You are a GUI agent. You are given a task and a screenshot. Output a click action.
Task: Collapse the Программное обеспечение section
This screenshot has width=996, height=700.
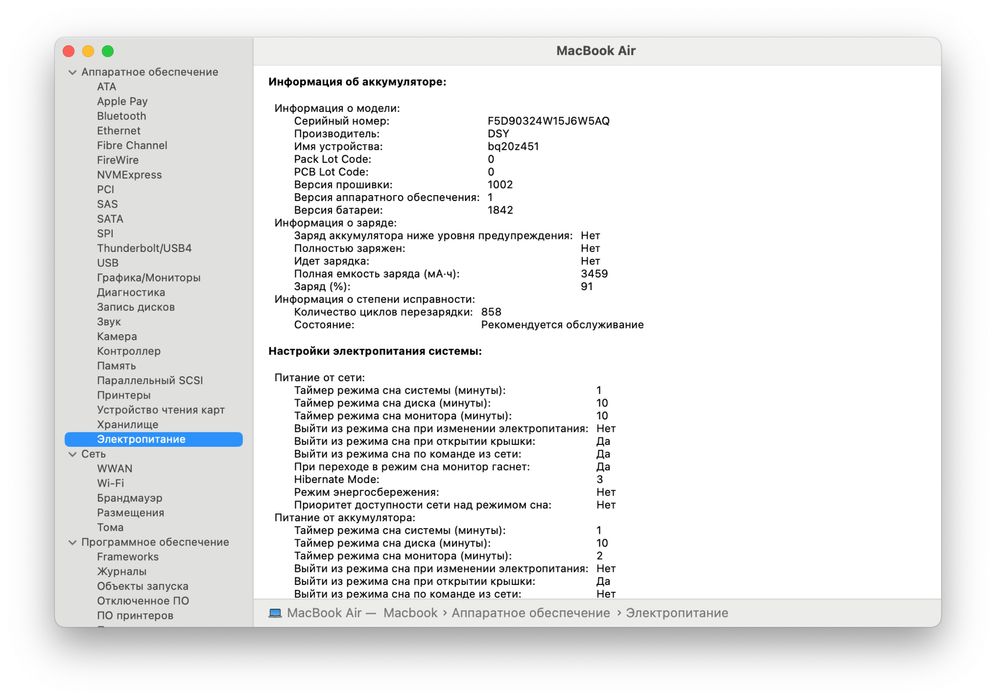[x=72, y=542]
